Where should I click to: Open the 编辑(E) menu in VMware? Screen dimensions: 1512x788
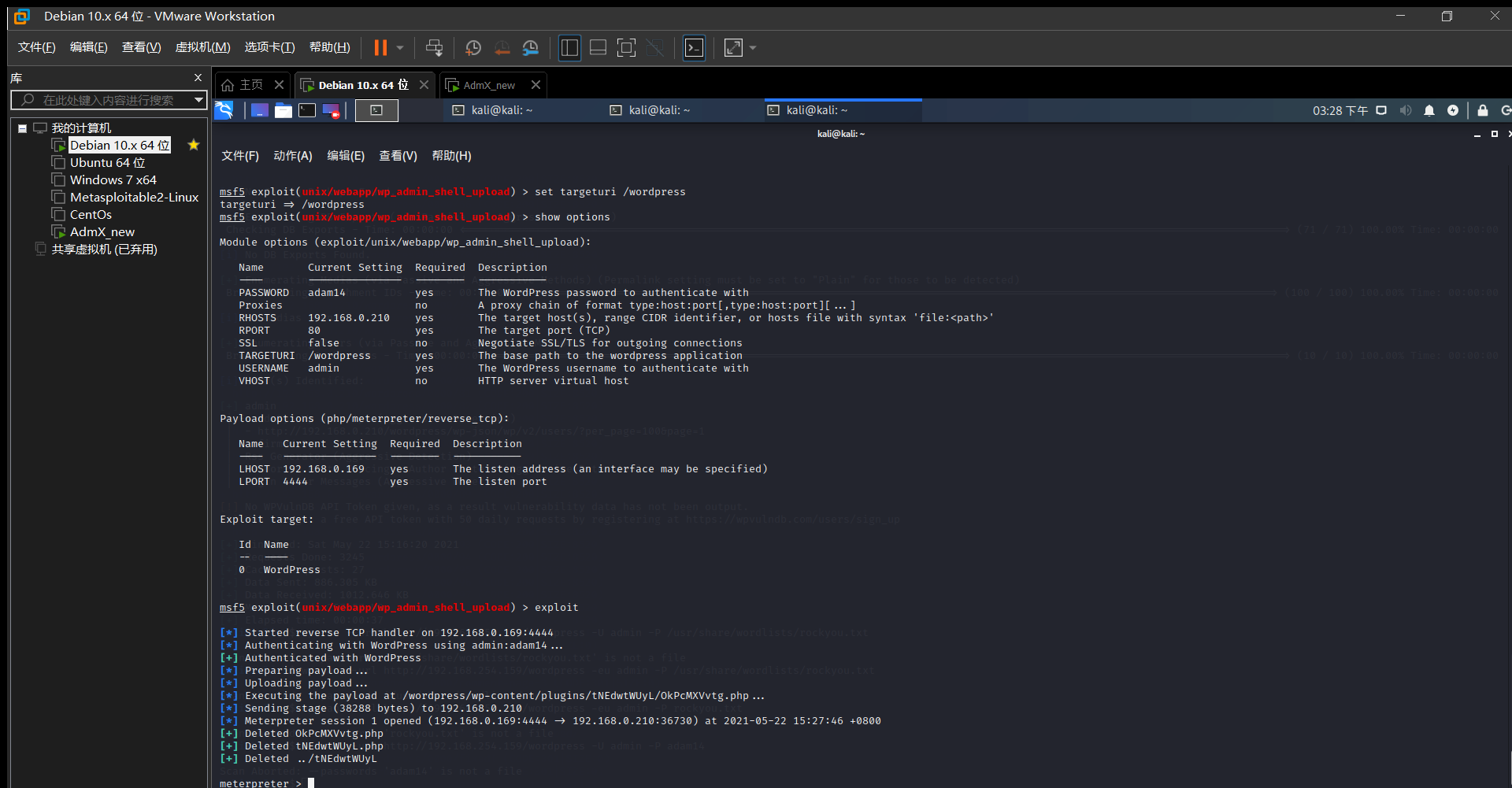89,47
